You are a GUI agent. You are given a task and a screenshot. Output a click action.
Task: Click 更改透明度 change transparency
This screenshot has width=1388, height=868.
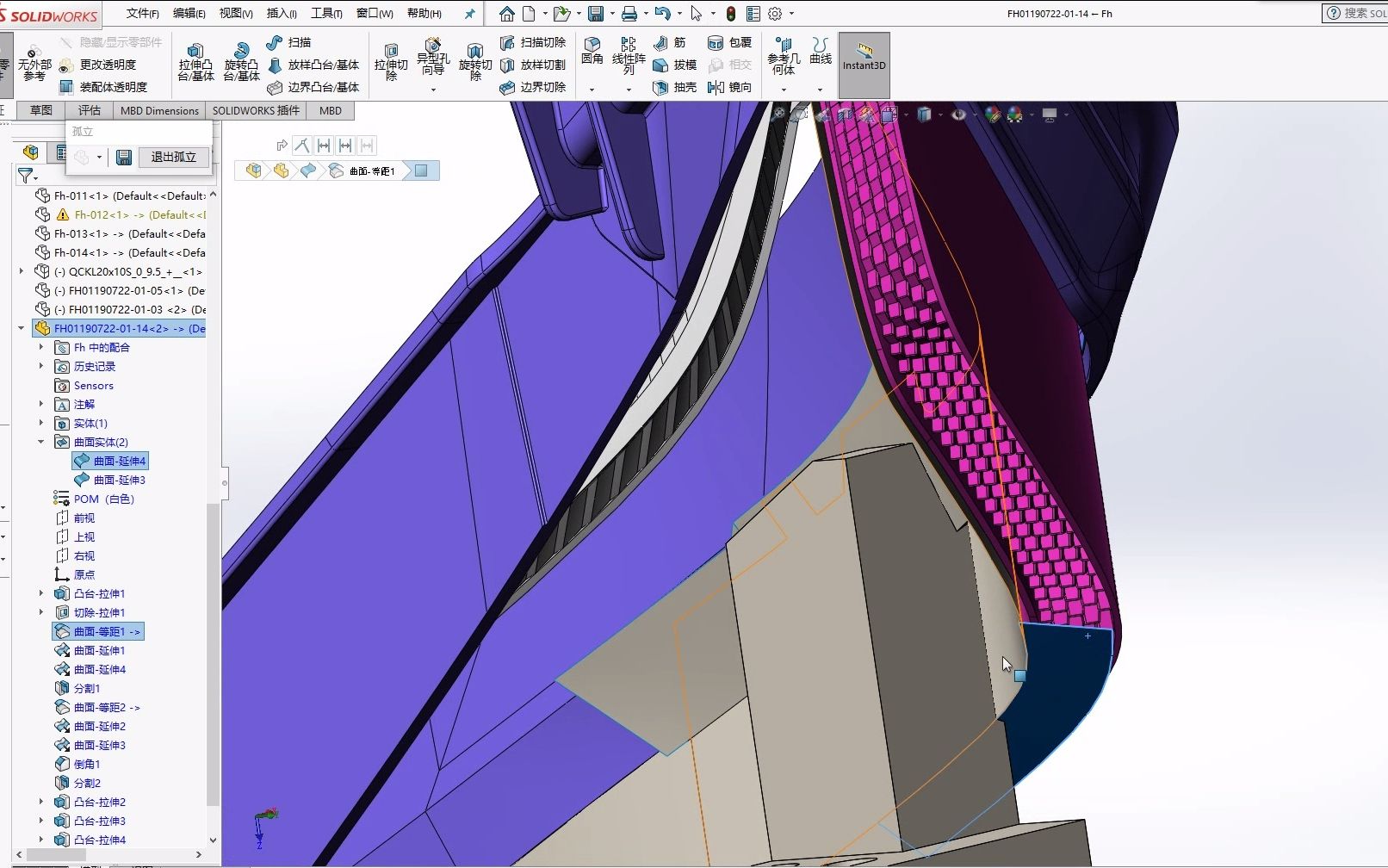pyautogui.click(x=97, y=65)
